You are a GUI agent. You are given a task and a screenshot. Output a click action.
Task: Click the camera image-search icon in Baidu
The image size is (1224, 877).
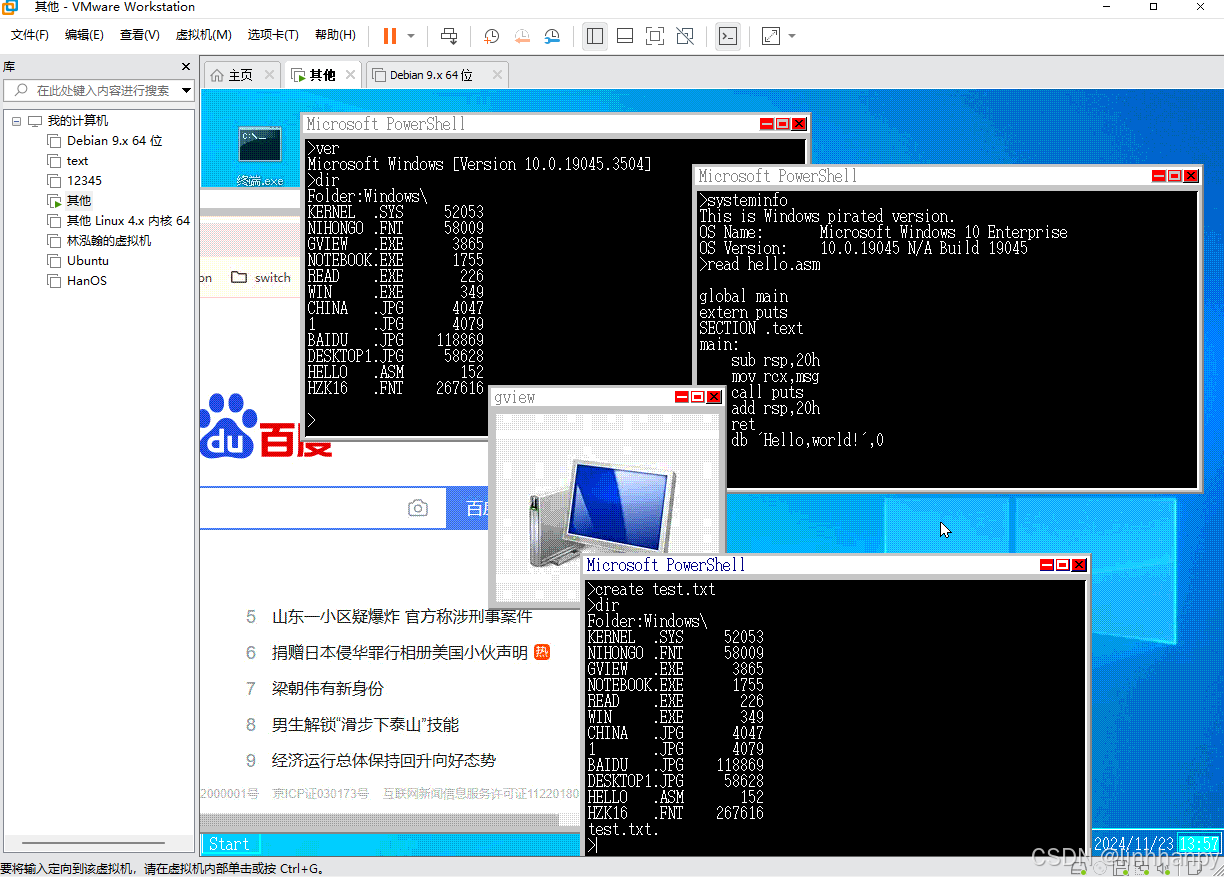coord(418,508)
